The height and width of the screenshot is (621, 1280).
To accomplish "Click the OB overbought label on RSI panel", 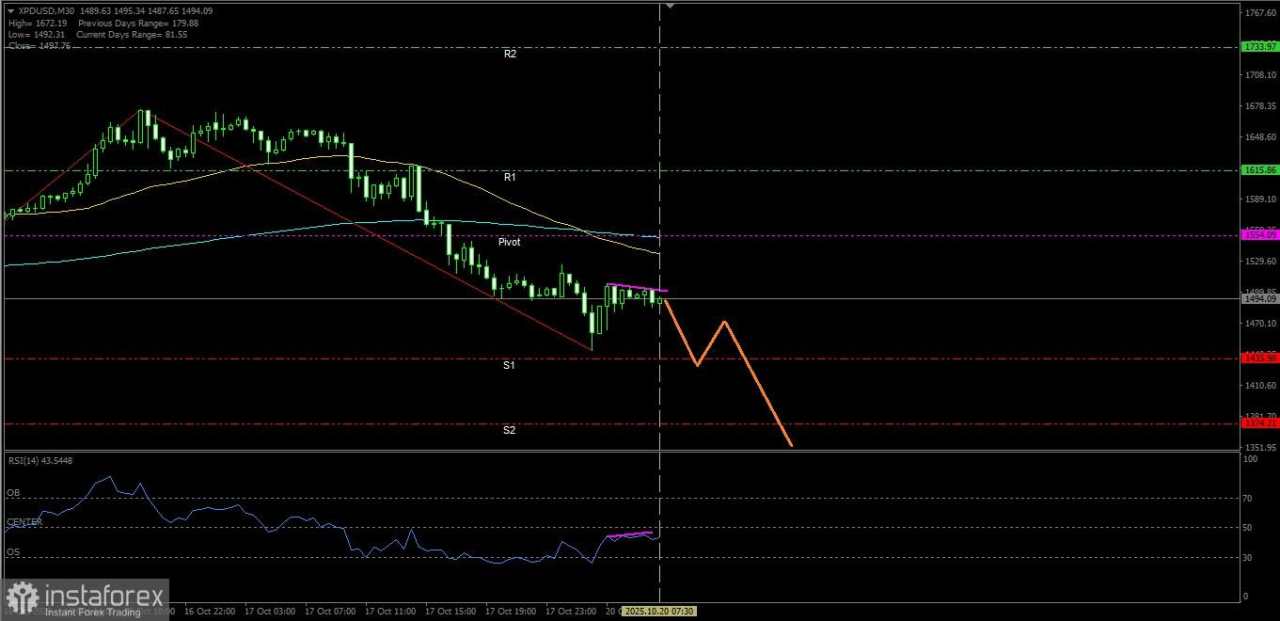I will tap(13, 493).
